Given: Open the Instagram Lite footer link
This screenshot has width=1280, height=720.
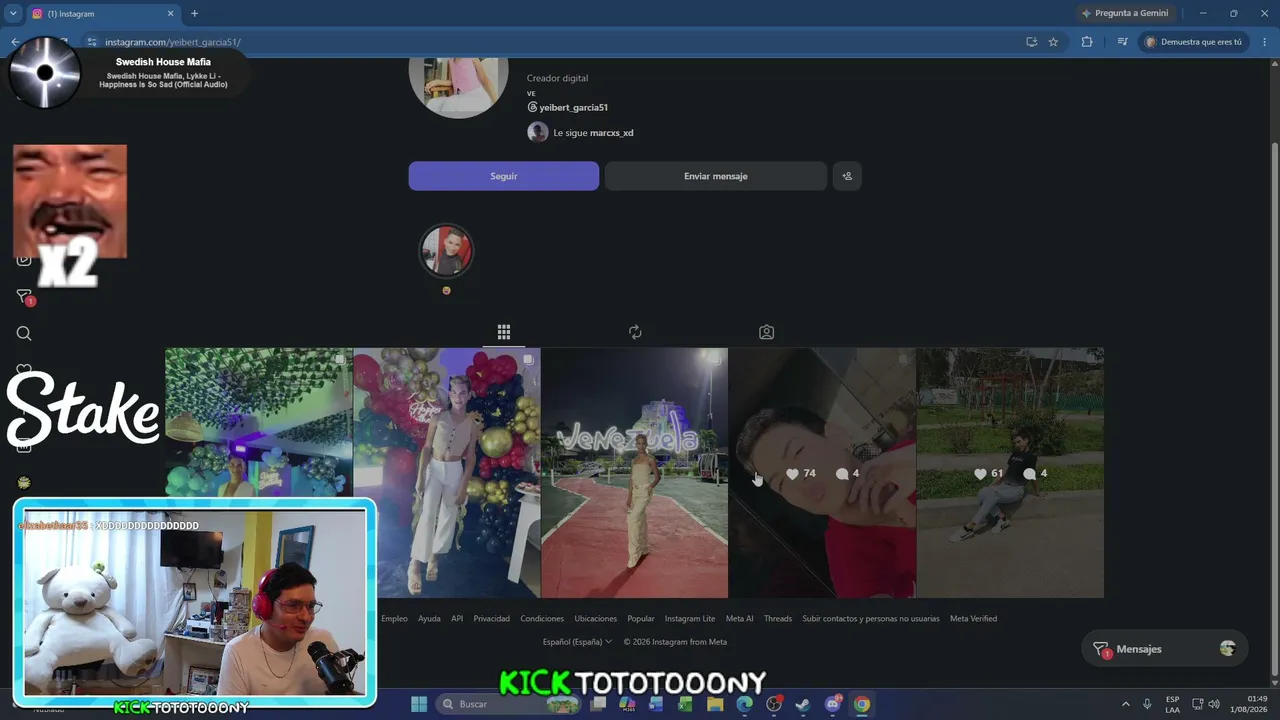Looking at the screenshot, I should point(690,619).
